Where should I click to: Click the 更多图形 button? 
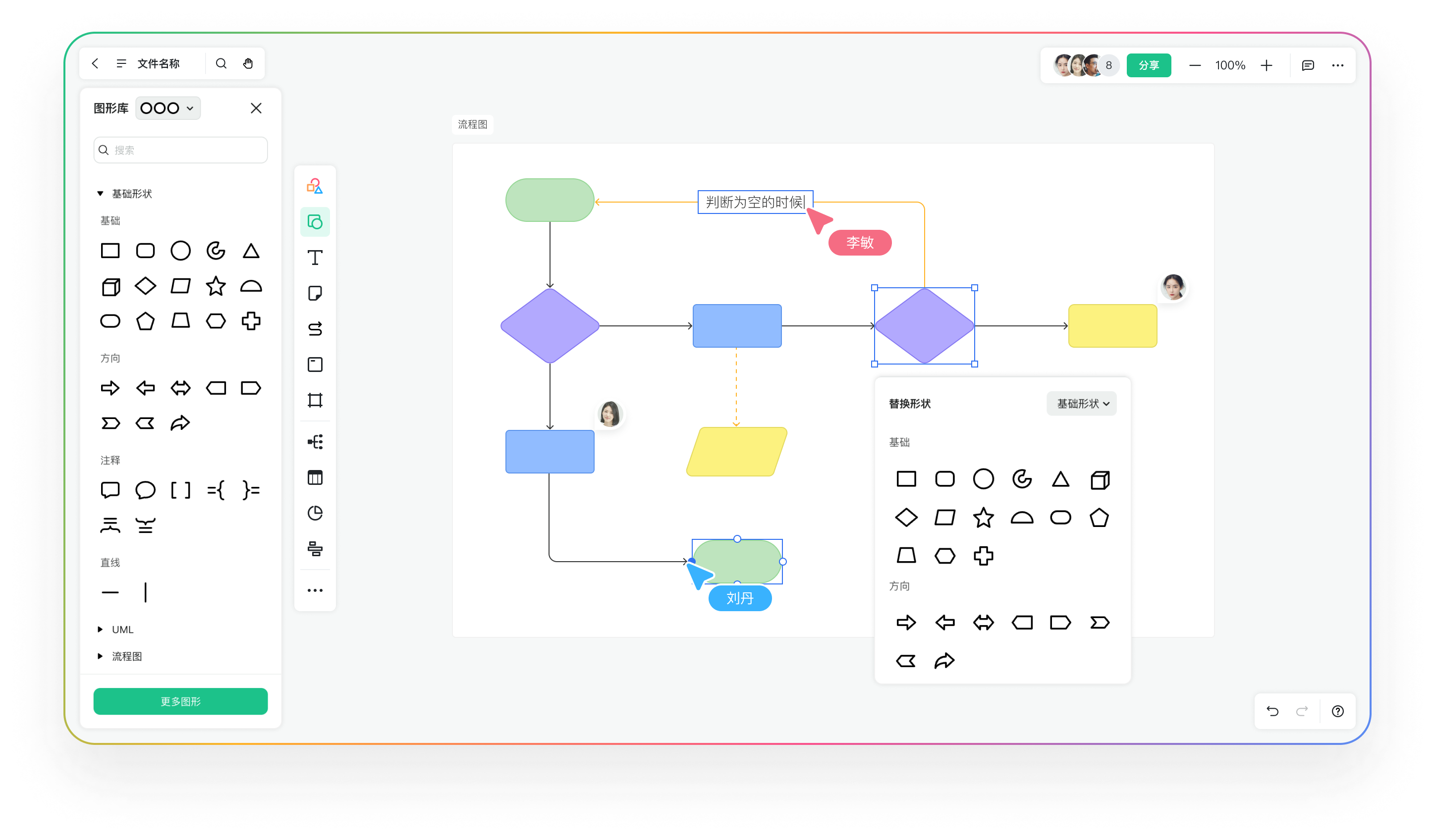180,701
